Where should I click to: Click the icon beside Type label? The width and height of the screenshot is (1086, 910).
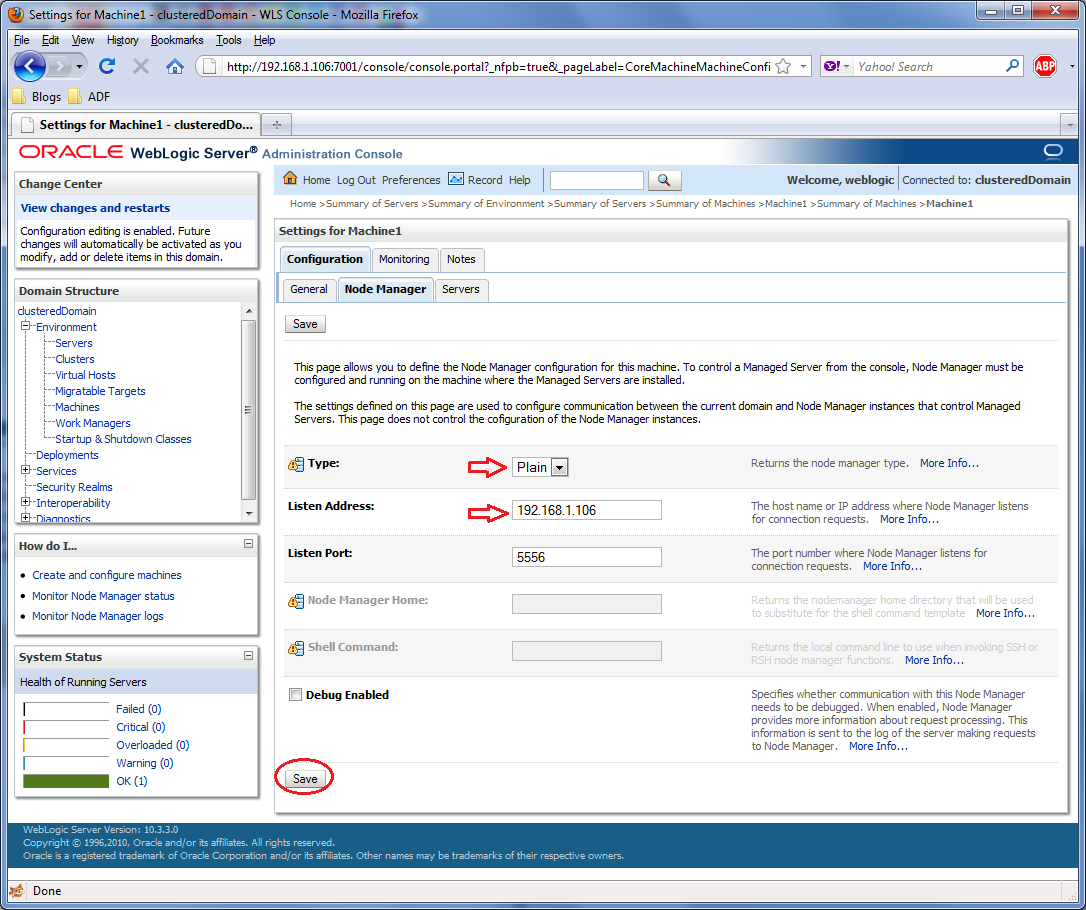(x=296, y=464)
